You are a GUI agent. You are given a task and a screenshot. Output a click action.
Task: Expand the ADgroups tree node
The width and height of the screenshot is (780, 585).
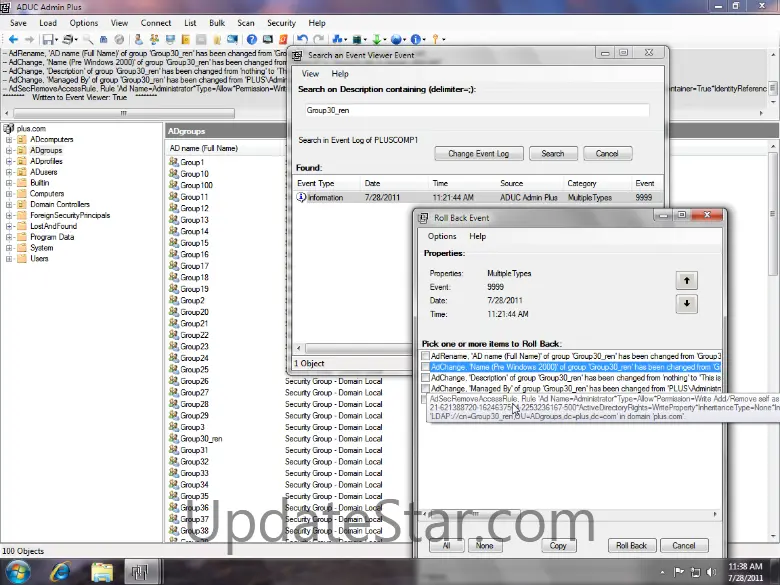pyautogui.click(x=8, y=150)
